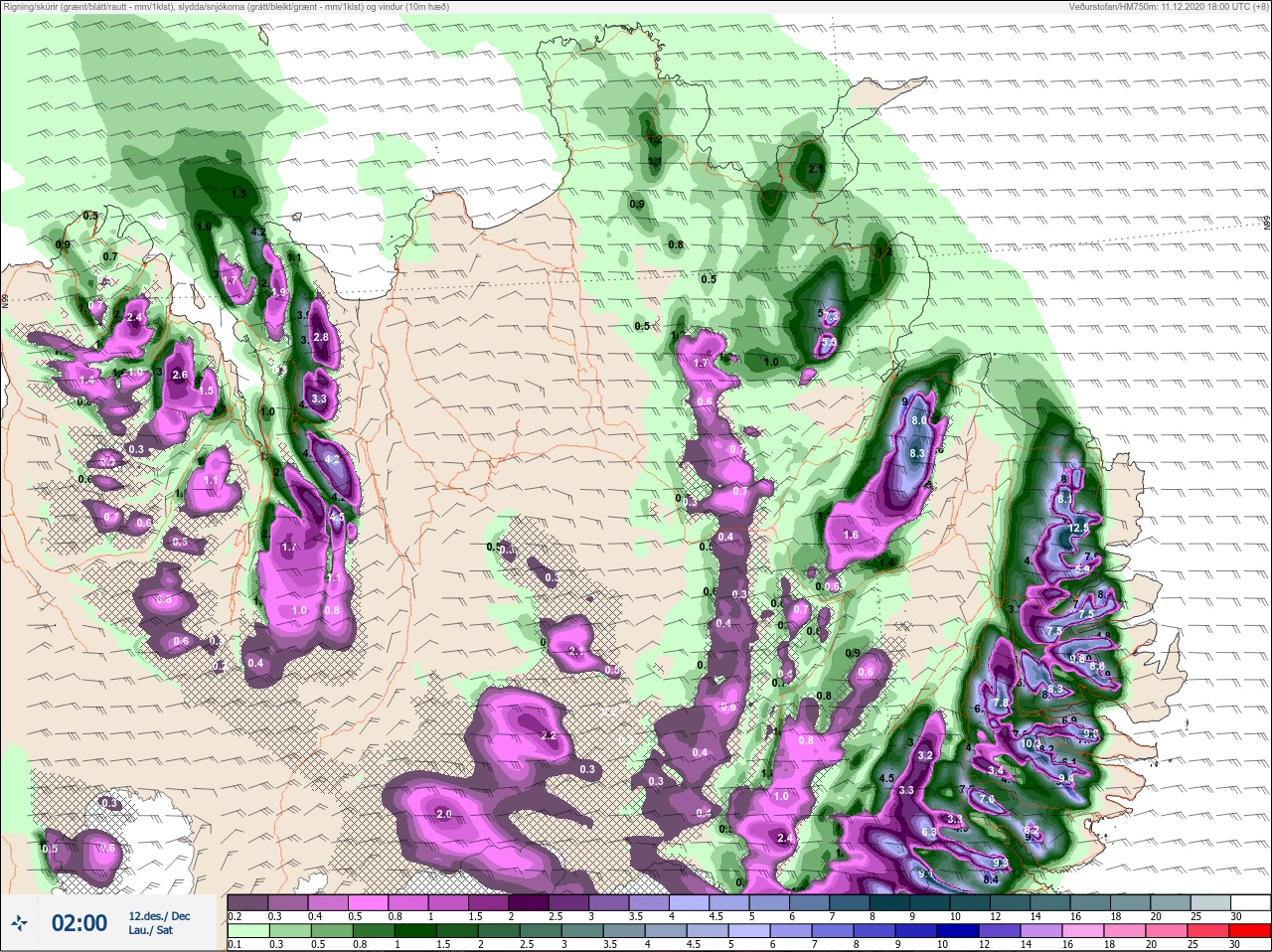The width and height of the screenshot is (1272, 952).
Task: Click the 'Lau./ Sat' weekday label
Action: (151, 930)
